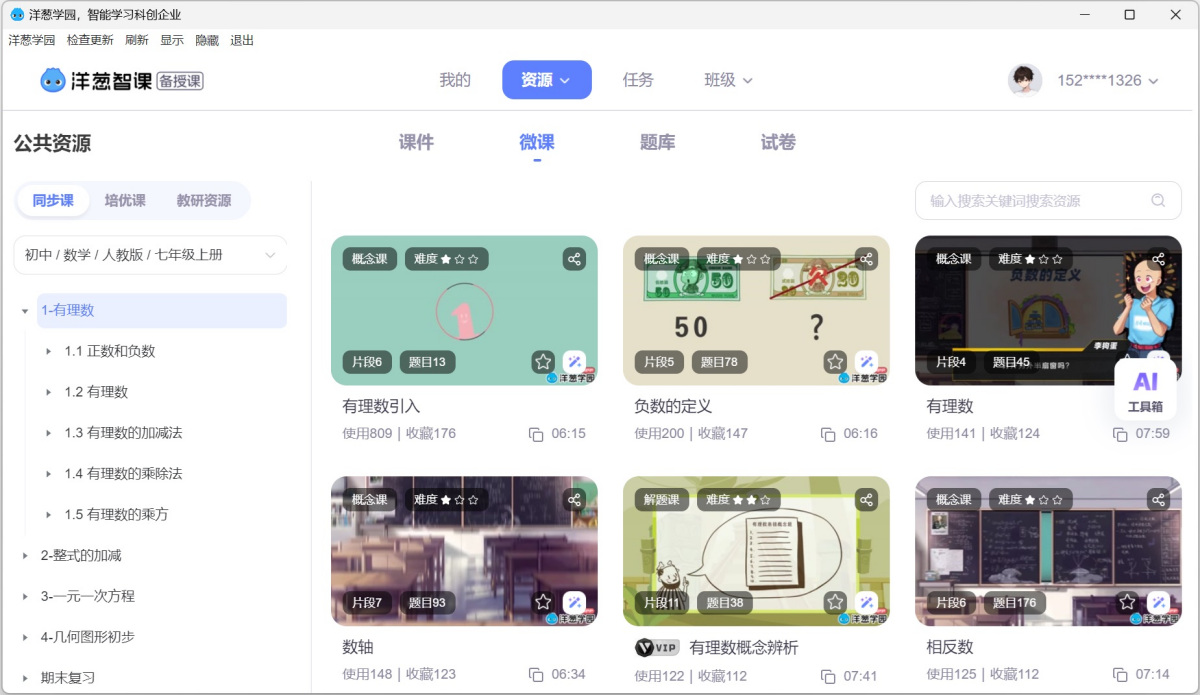Screen dimensions: 1200x695
Task: Click the VIP badge on 有理数概念辨析
Action: tap(657, 647)
